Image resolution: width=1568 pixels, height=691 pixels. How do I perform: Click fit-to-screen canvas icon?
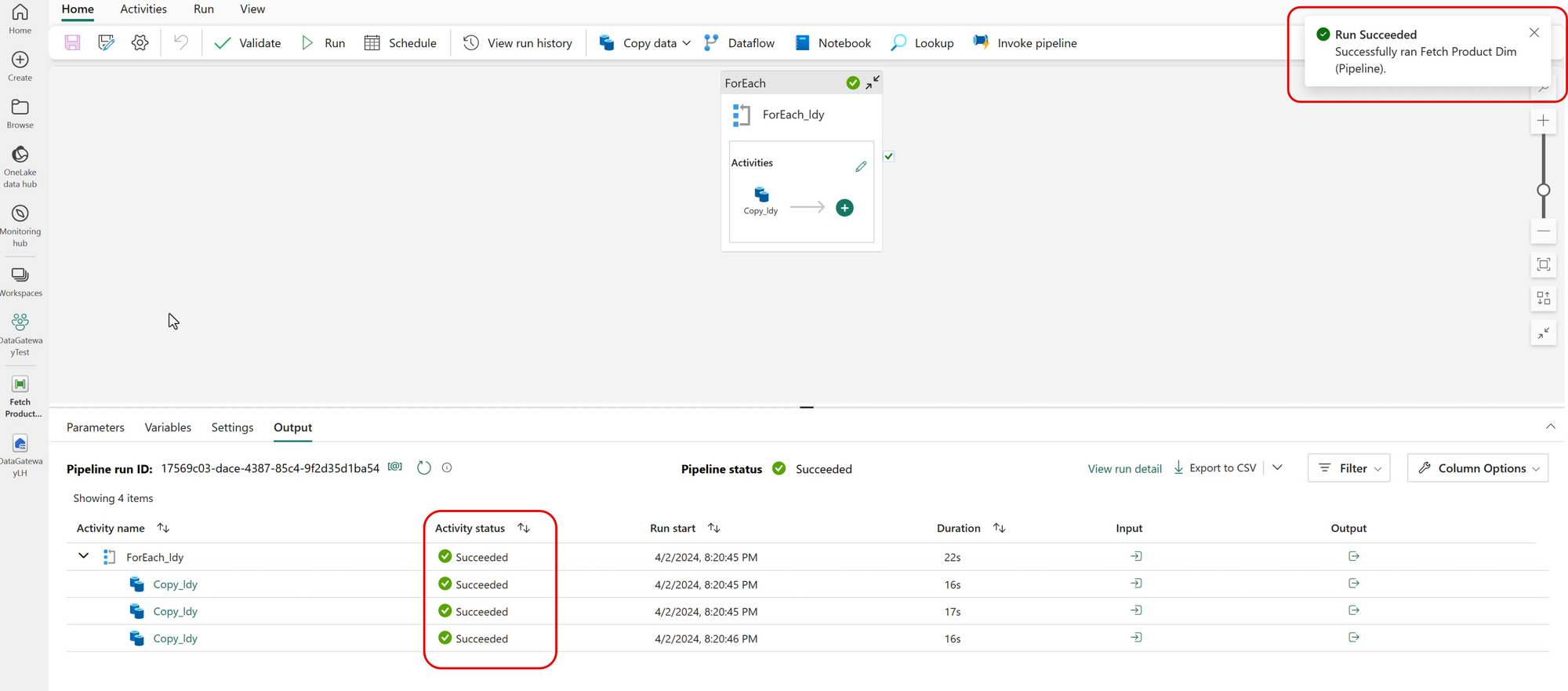coord(1543,265)
